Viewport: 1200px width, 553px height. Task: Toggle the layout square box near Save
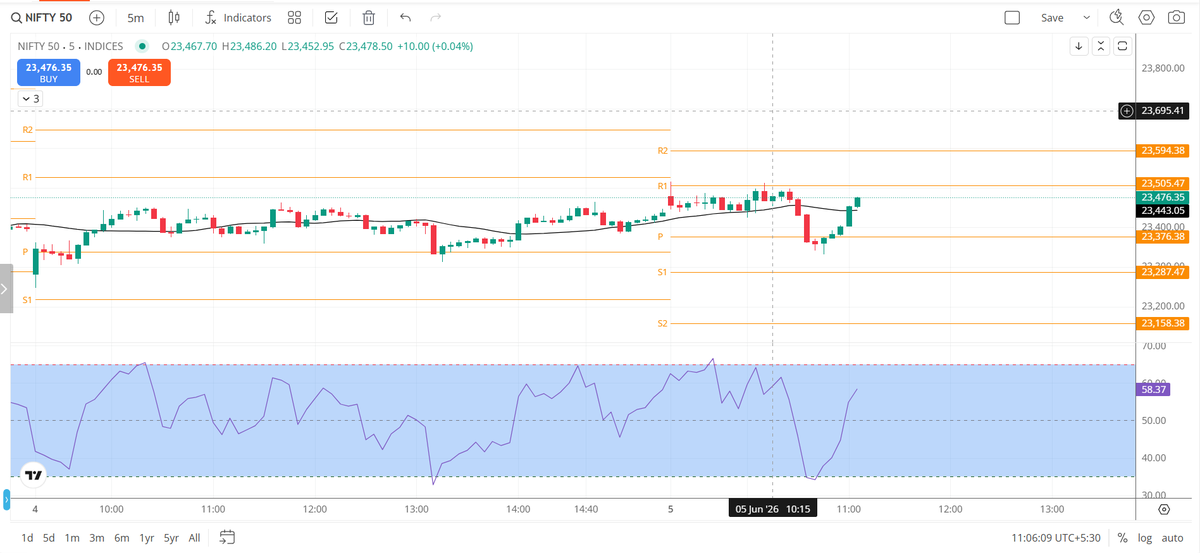point(1012,17)
